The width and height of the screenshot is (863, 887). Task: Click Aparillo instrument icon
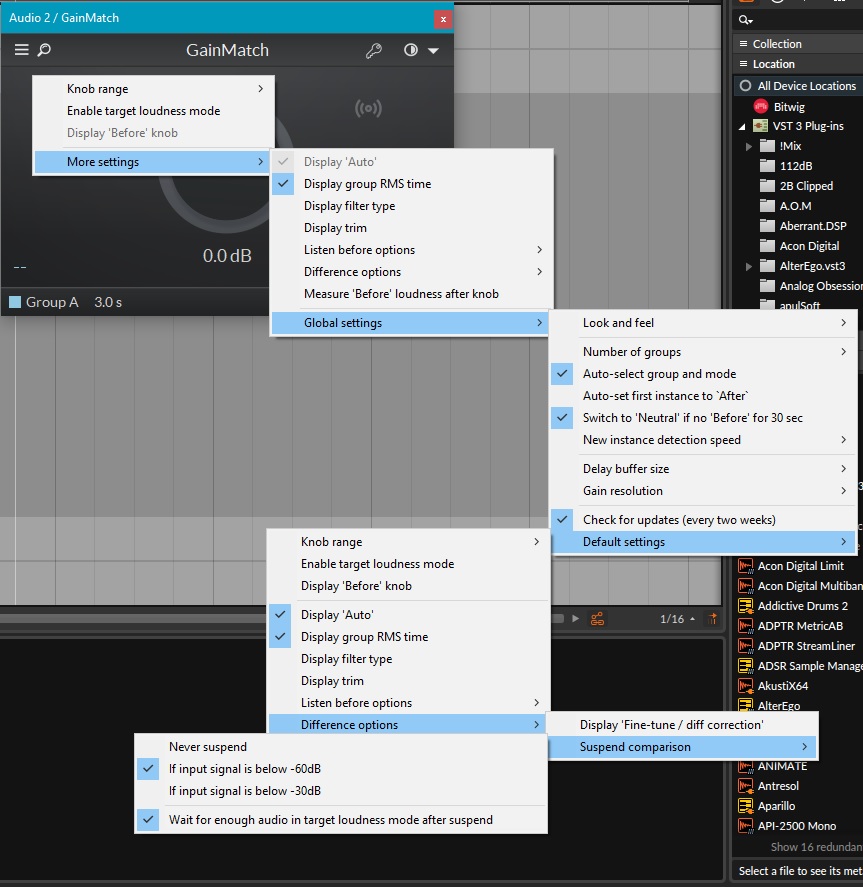point(745,806)
